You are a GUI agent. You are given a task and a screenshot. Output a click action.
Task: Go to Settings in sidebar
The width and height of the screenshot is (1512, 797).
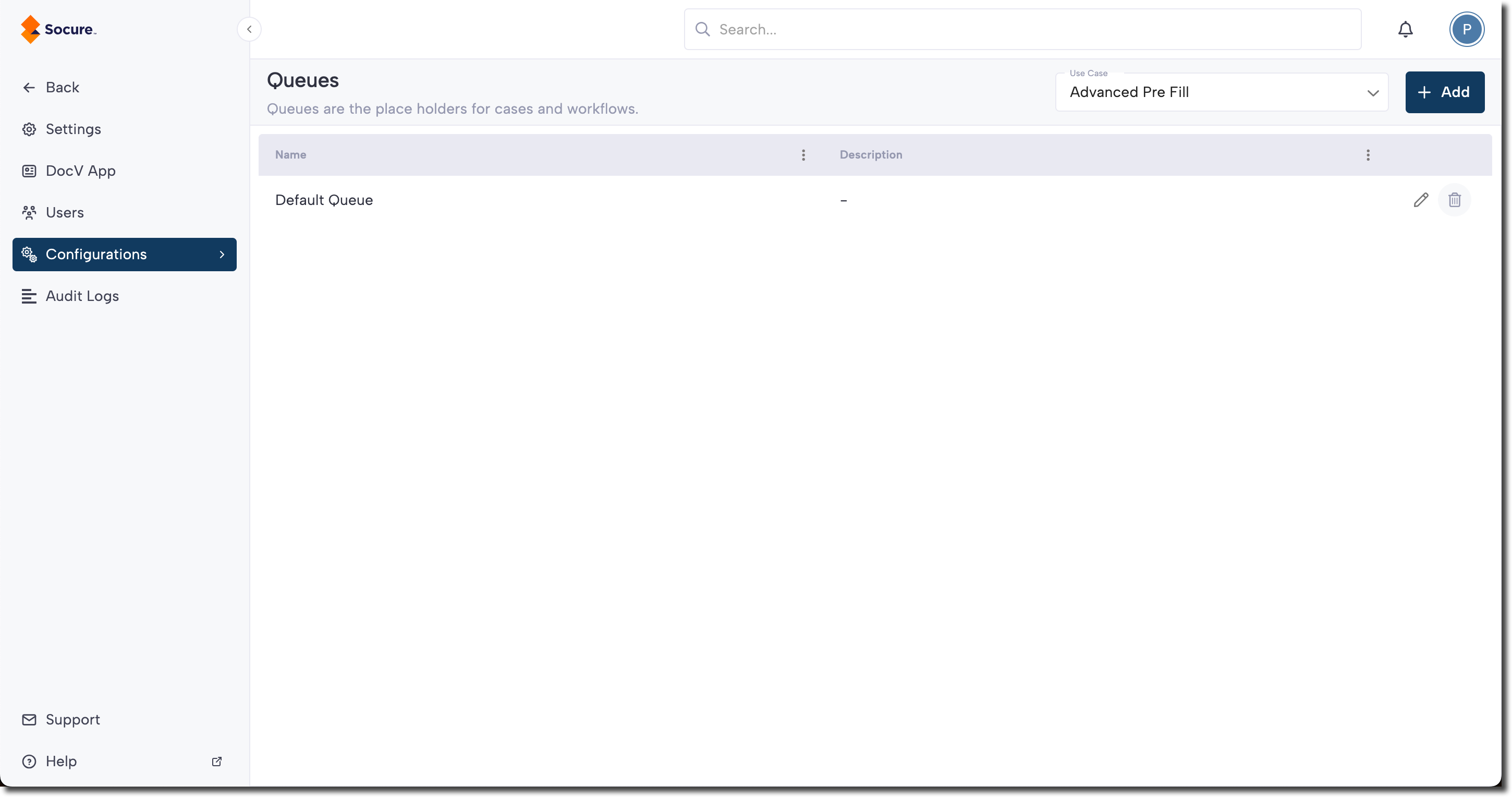(73, 129)
